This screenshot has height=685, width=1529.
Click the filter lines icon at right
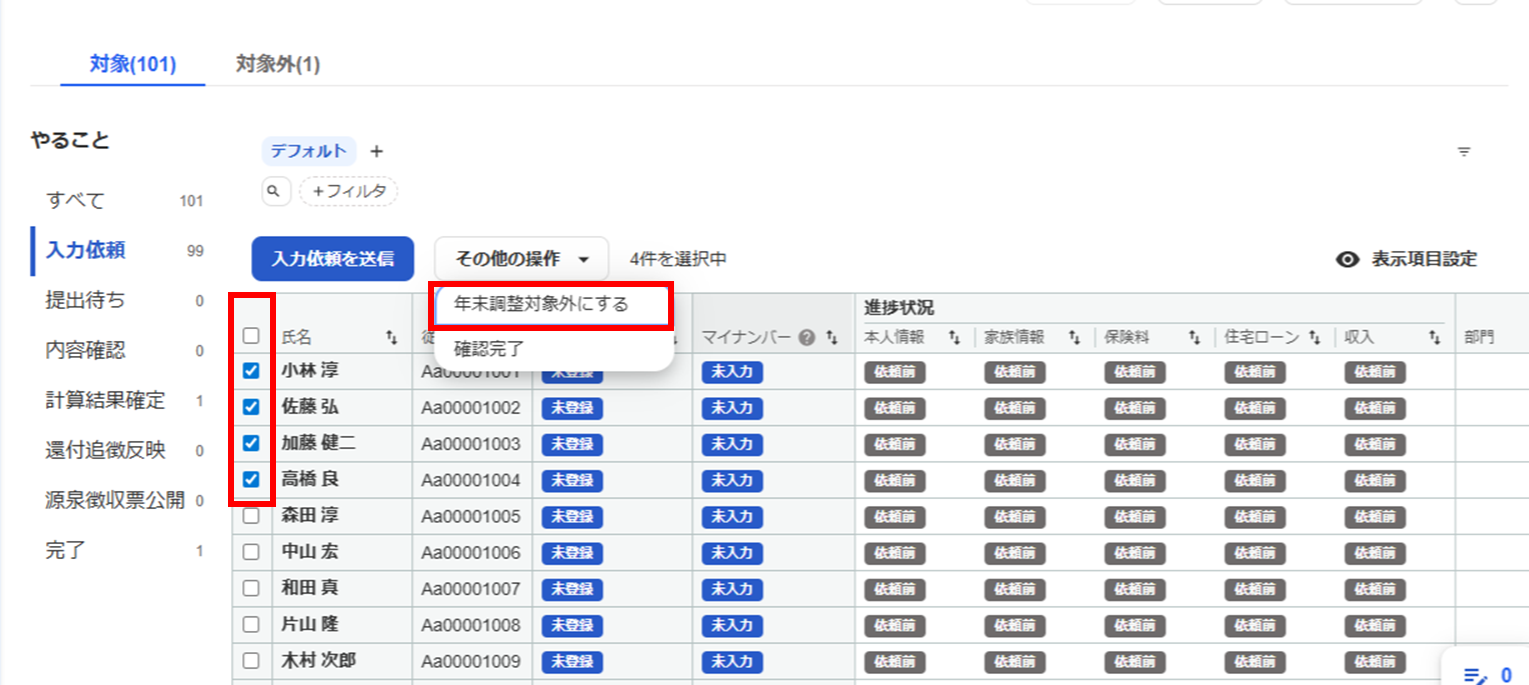click(x=1463, y=152)
